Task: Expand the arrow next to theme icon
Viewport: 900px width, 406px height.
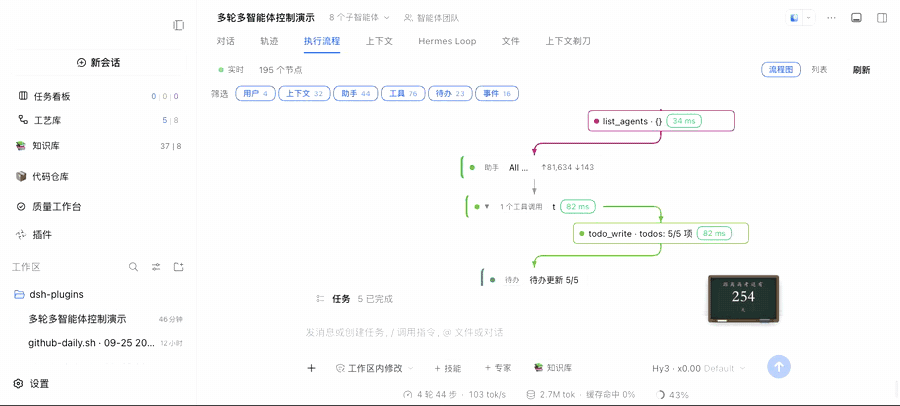Action: (x=809, y=18)
